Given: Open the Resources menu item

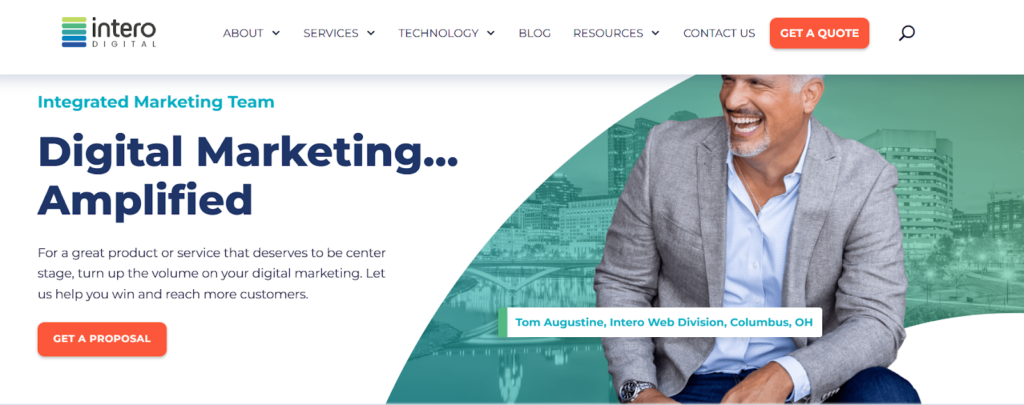Looking at the screenshot, I should click(608, 33).
